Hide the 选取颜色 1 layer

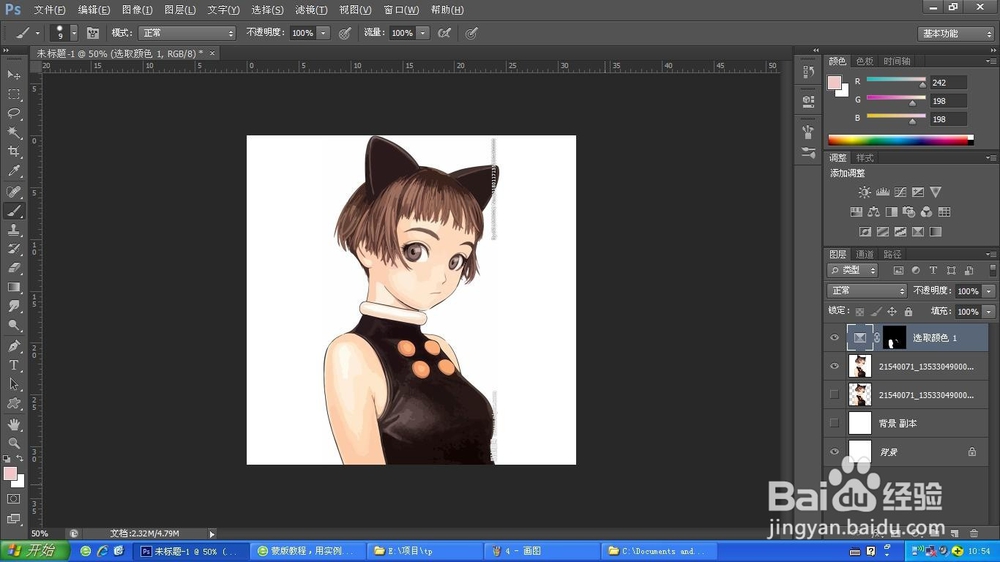click(834, 337)
